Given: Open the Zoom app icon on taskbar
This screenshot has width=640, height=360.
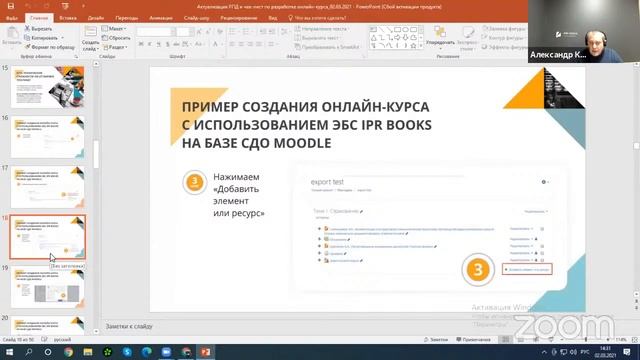Looking at the screenshot, I should pos(166,352).
